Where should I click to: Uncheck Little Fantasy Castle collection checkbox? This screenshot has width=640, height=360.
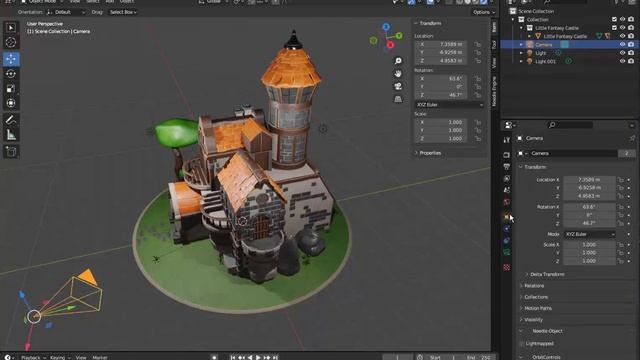click(x=614, y=28)
